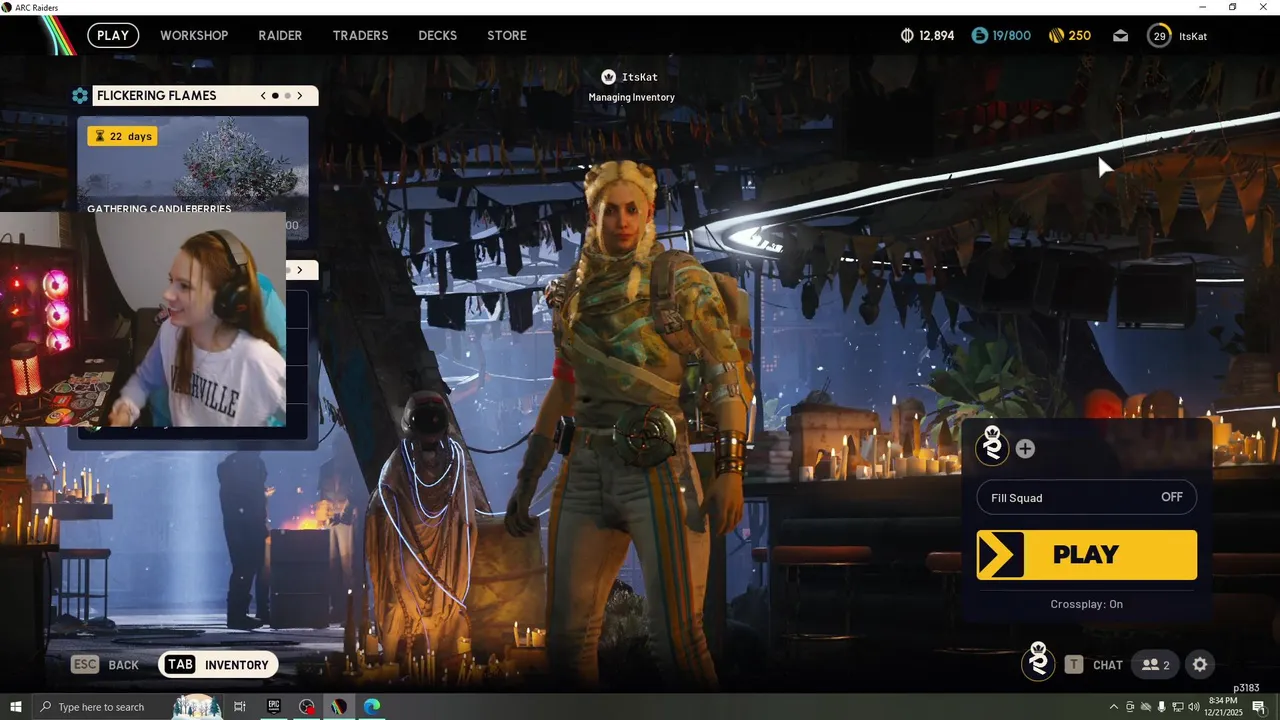Open the STORE tab
The image size is (1280, 720).
pyautogui.click(x=507, y=35)
